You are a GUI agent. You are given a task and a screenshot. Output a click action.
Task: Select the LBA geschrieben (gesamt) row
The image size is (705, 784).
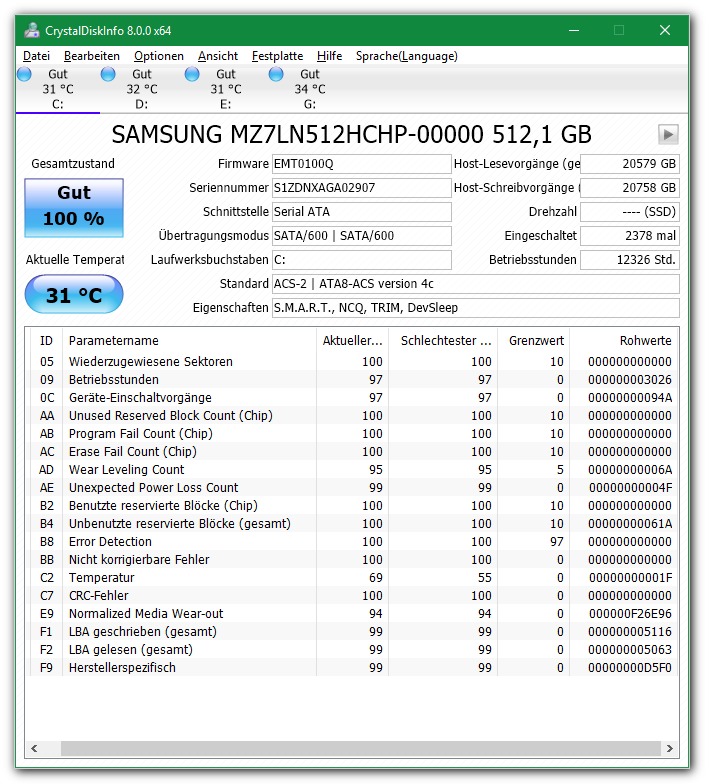354,632
